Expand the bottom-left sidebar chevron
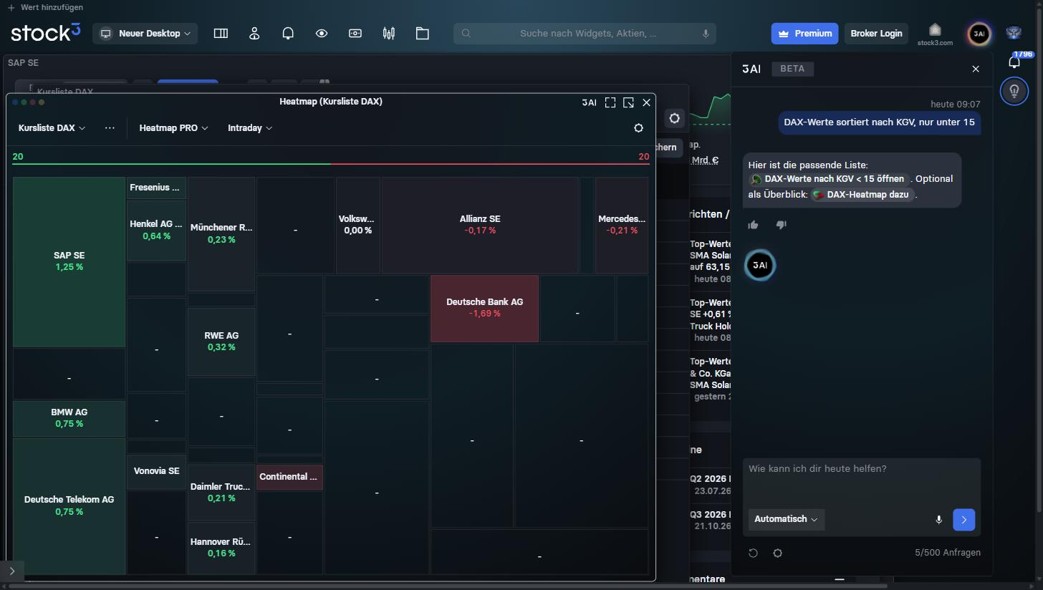This screenshot has height=590, width=1043. tap(12, 571)
